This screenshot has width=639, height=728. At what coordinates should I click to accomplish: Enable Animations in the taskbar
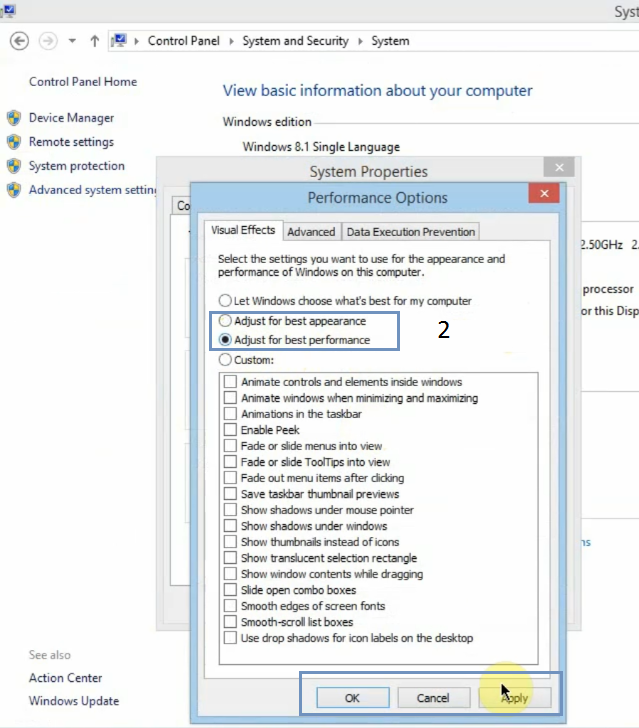230,414
